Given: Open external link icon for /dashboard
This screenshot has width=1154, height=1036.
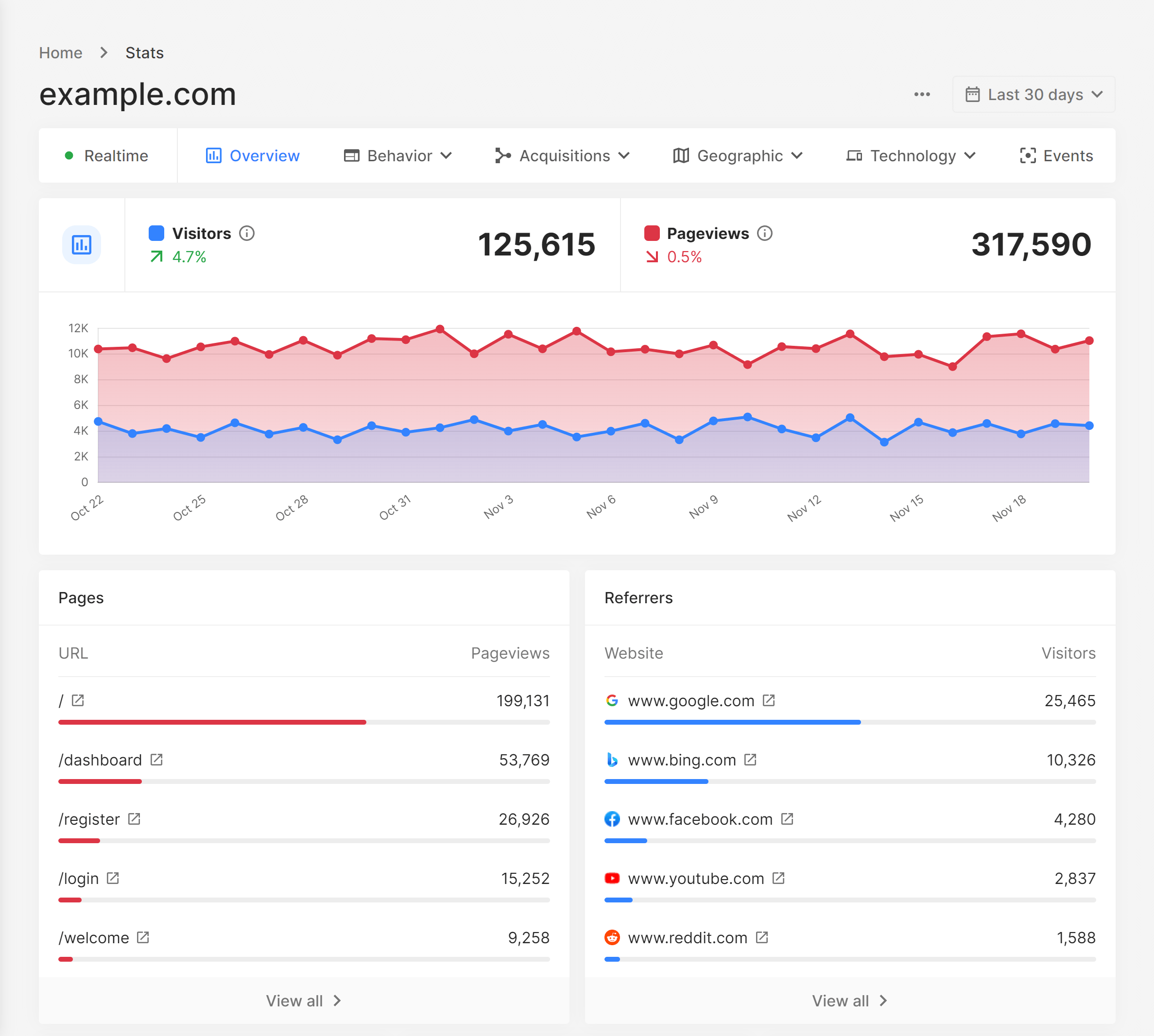Looking at the screenshot, I should [x=156, y=760].
